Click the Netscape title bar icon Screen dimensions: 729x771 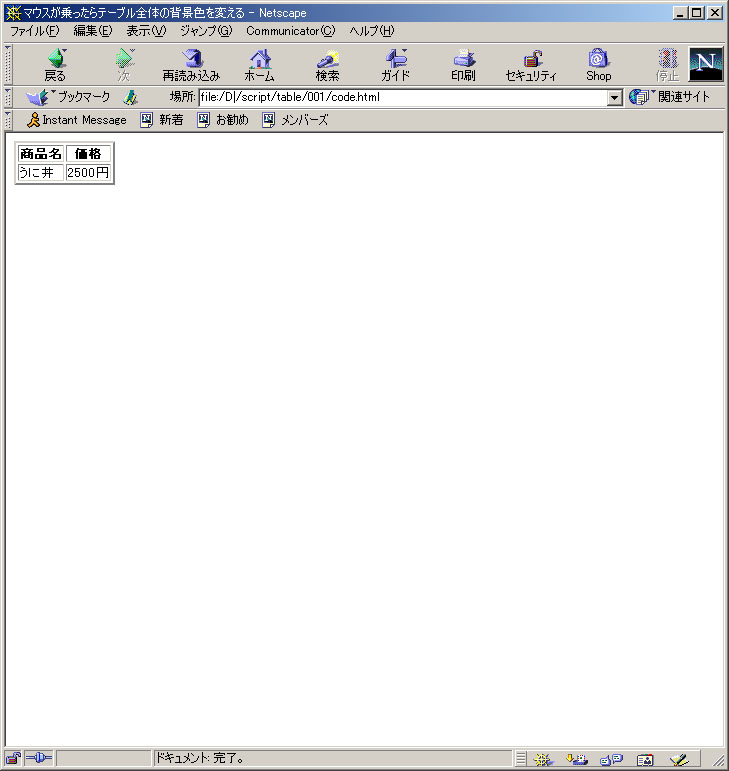click(x=14, y=13)
